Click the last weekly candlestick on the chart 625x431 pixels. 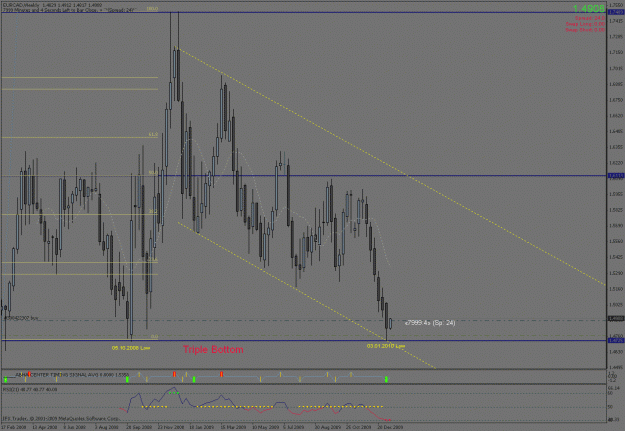pos(391,323)
